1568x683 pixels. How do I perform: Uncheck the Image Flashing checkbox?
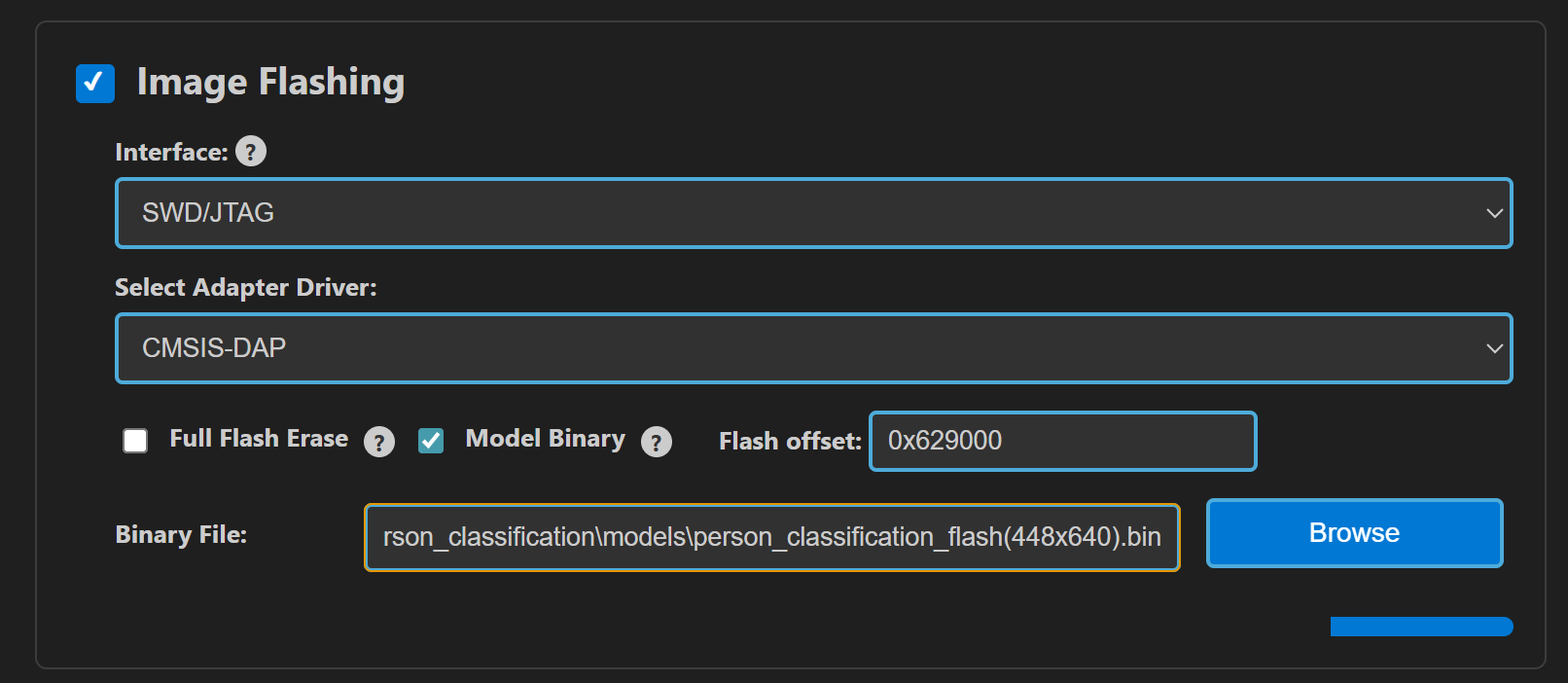pos(95,84)
